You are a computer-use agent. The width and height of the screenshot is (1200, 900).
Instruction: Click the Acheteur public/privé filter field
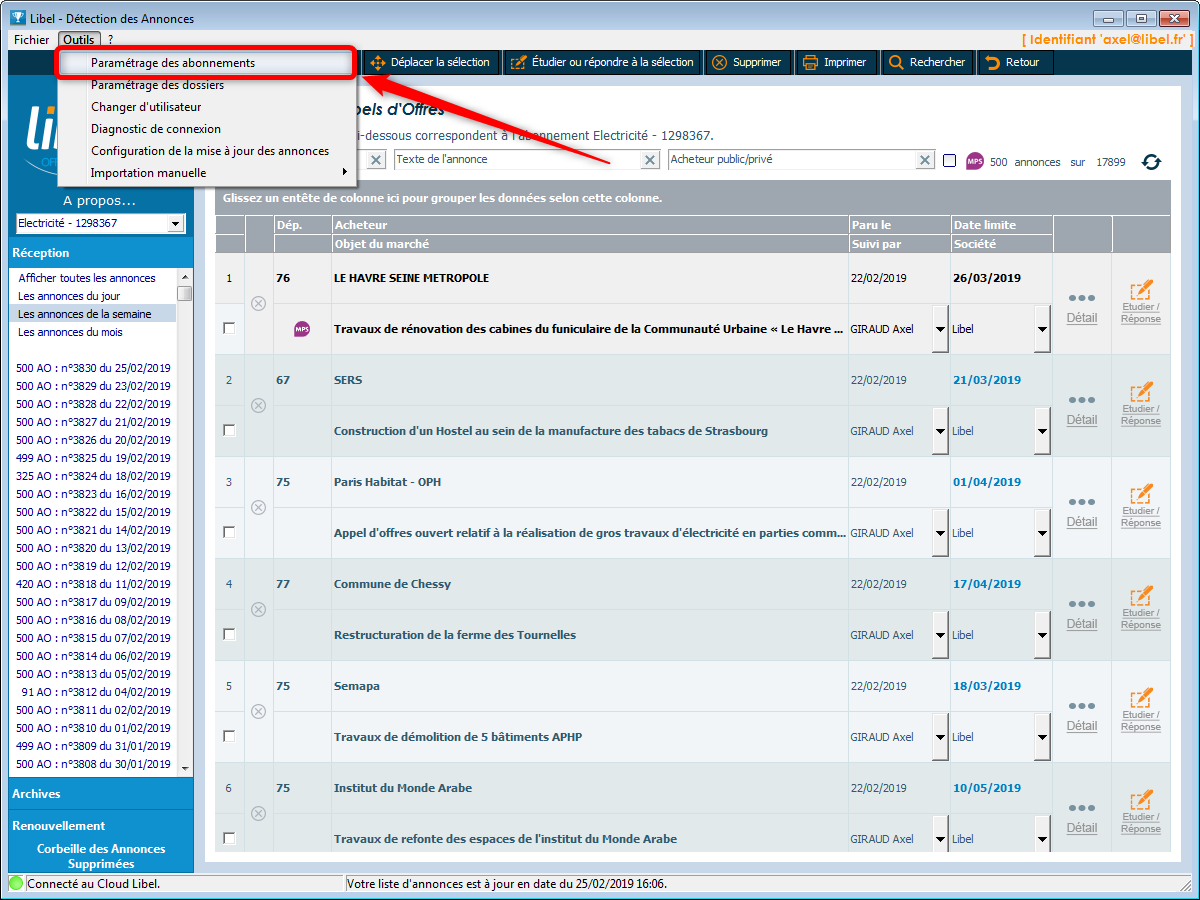coord(792,160)
